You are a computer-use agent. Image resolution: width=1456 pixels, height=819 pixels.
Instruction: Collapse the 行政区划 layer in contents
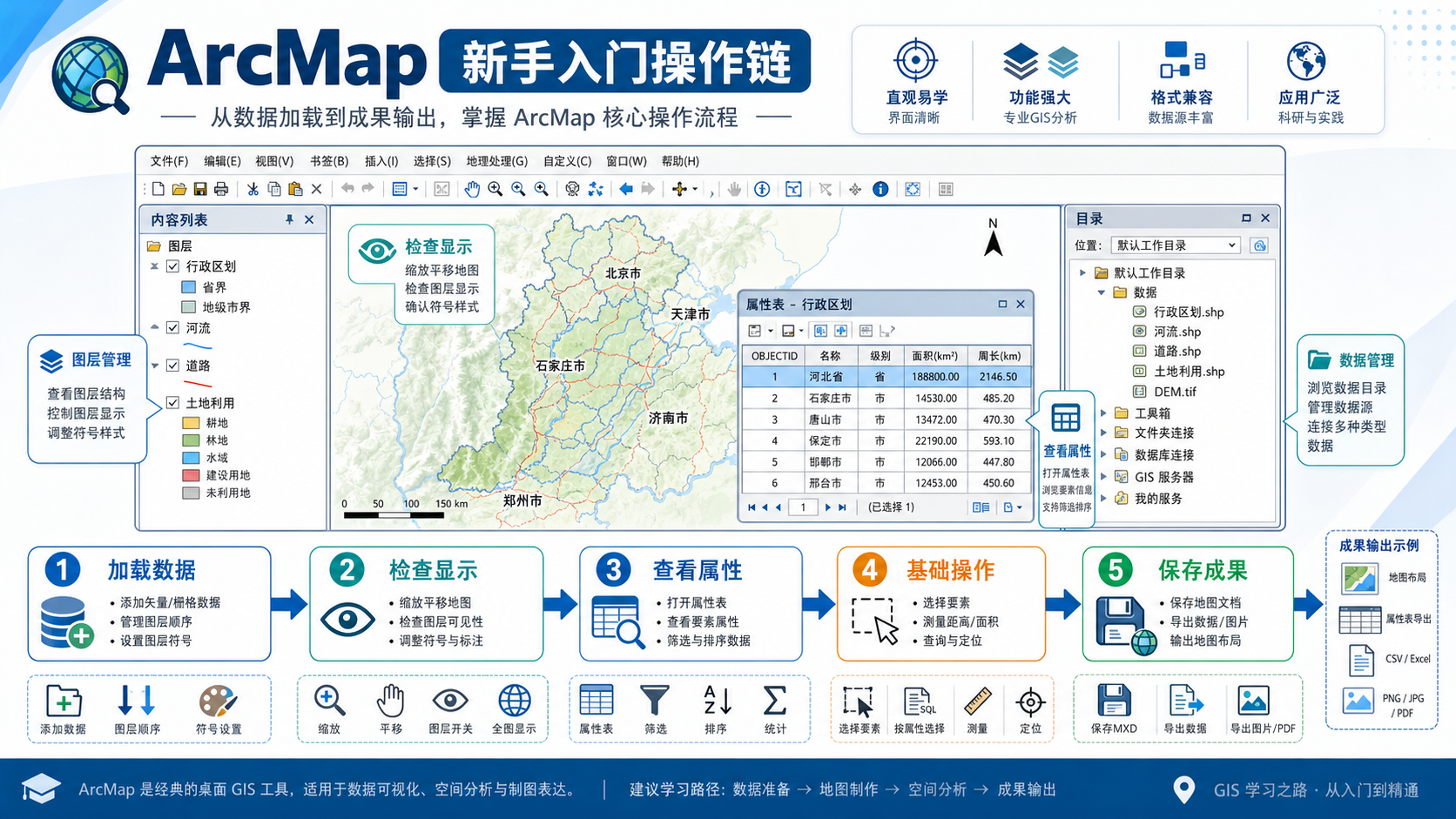[154, 266]
